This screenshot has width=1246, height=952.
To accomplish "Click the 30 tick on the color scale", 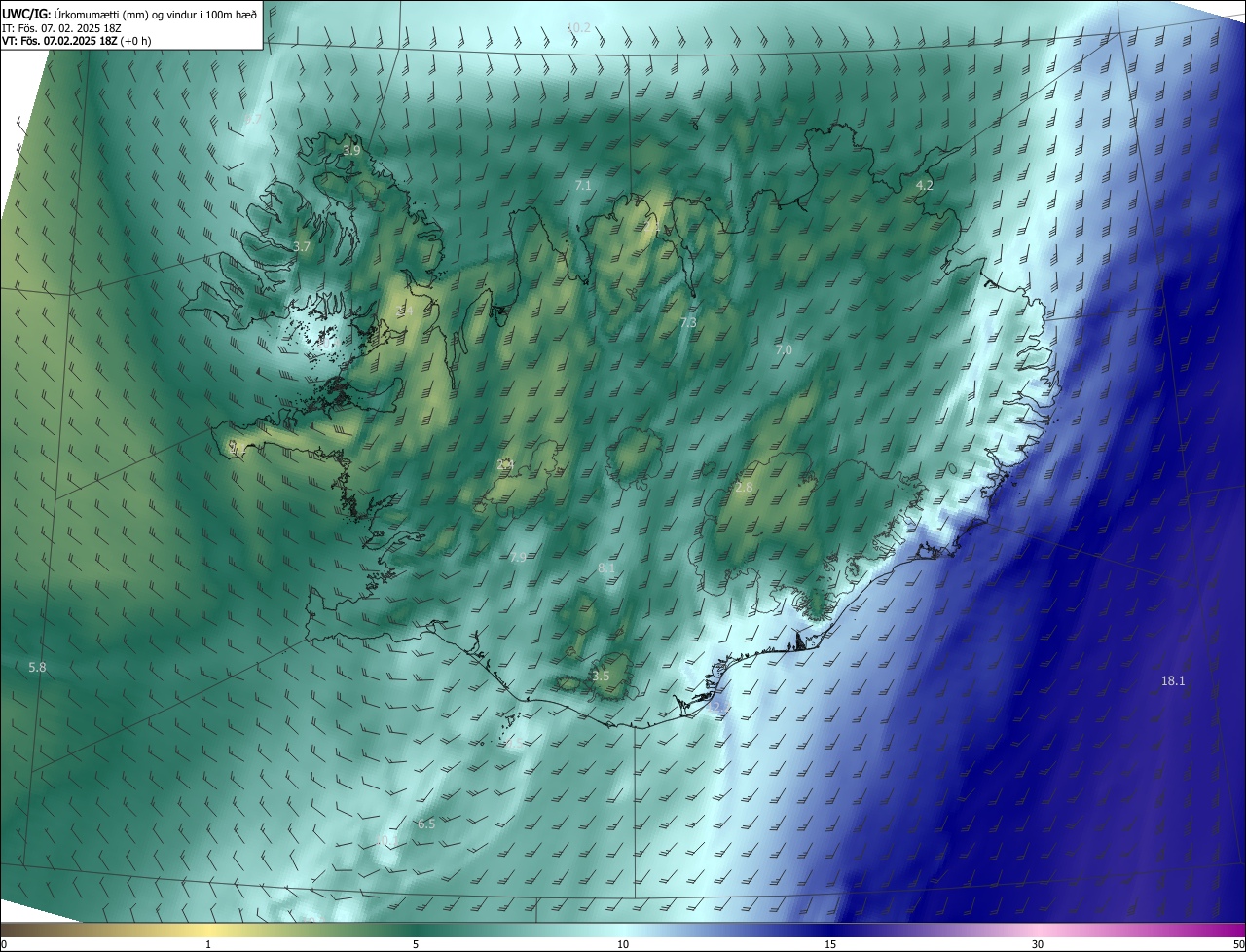I will tap(1038, 944).
